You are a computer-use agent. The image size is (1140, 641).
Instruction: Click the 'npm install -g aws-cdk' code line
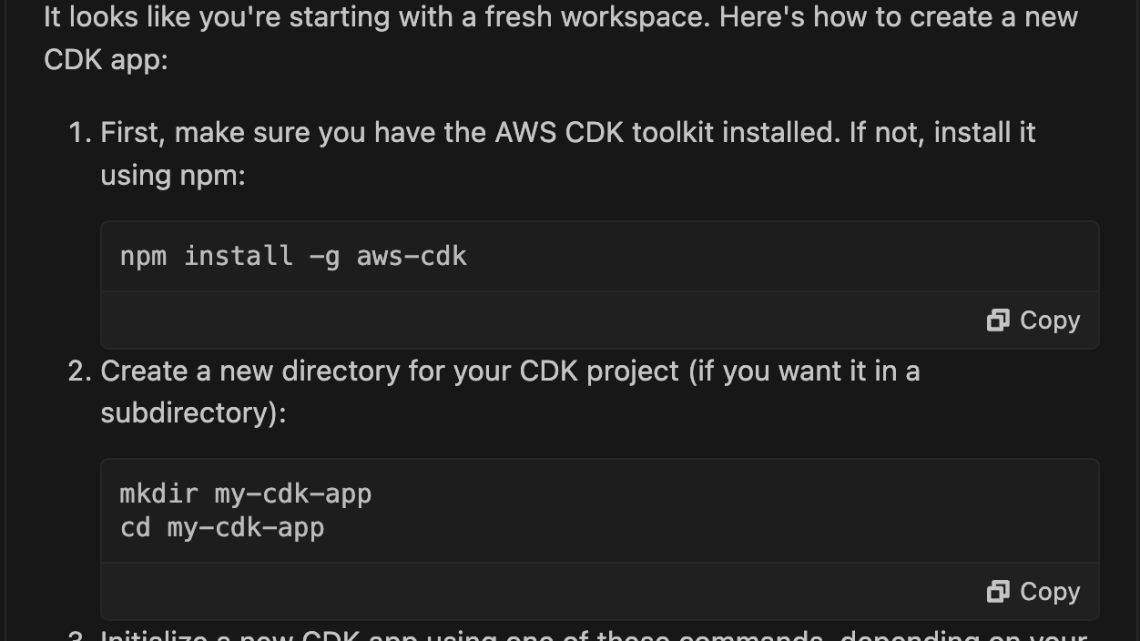[x=293, y=257]
